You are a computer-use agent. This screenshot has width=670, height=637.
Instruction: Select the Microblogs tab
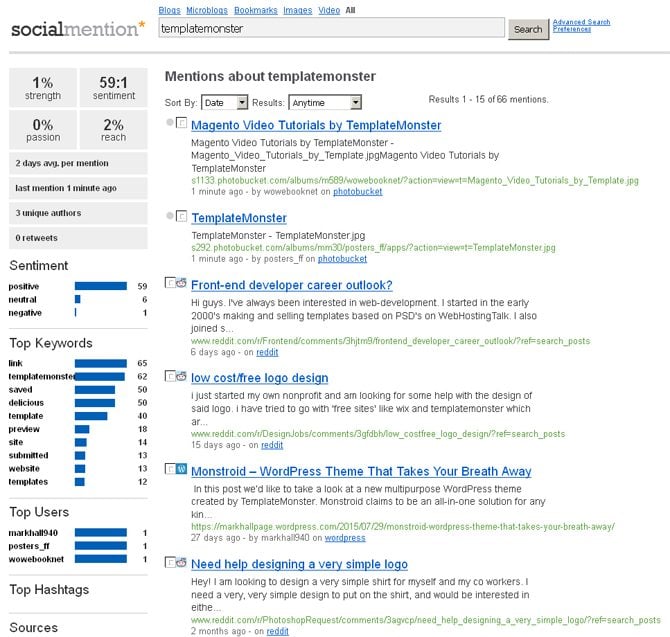pyautogui.click(x=208, y=10)
